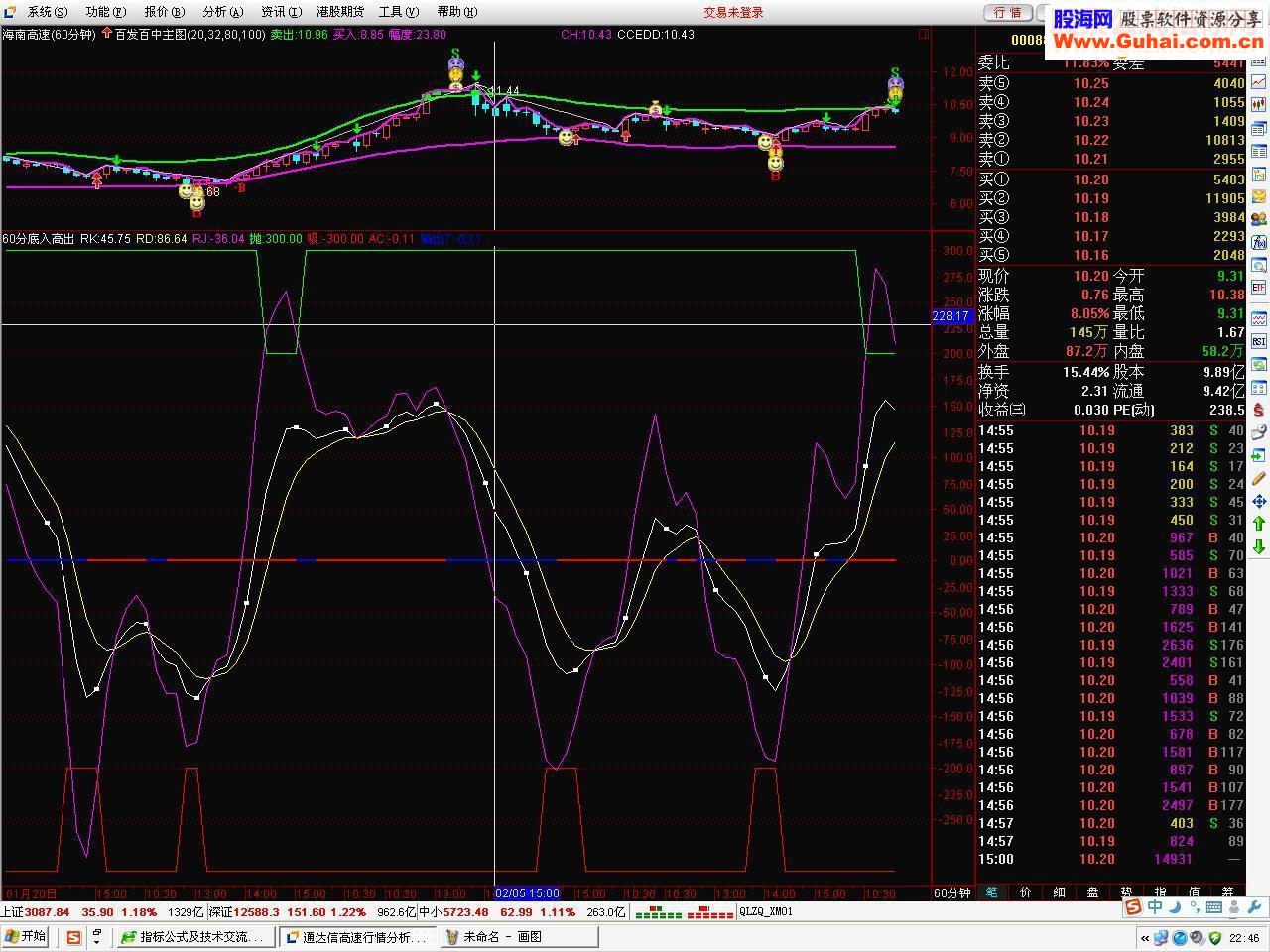Click the ETF icon in sidebar
This screenshot has height=952, width=1270.
tap(1258, 287)
